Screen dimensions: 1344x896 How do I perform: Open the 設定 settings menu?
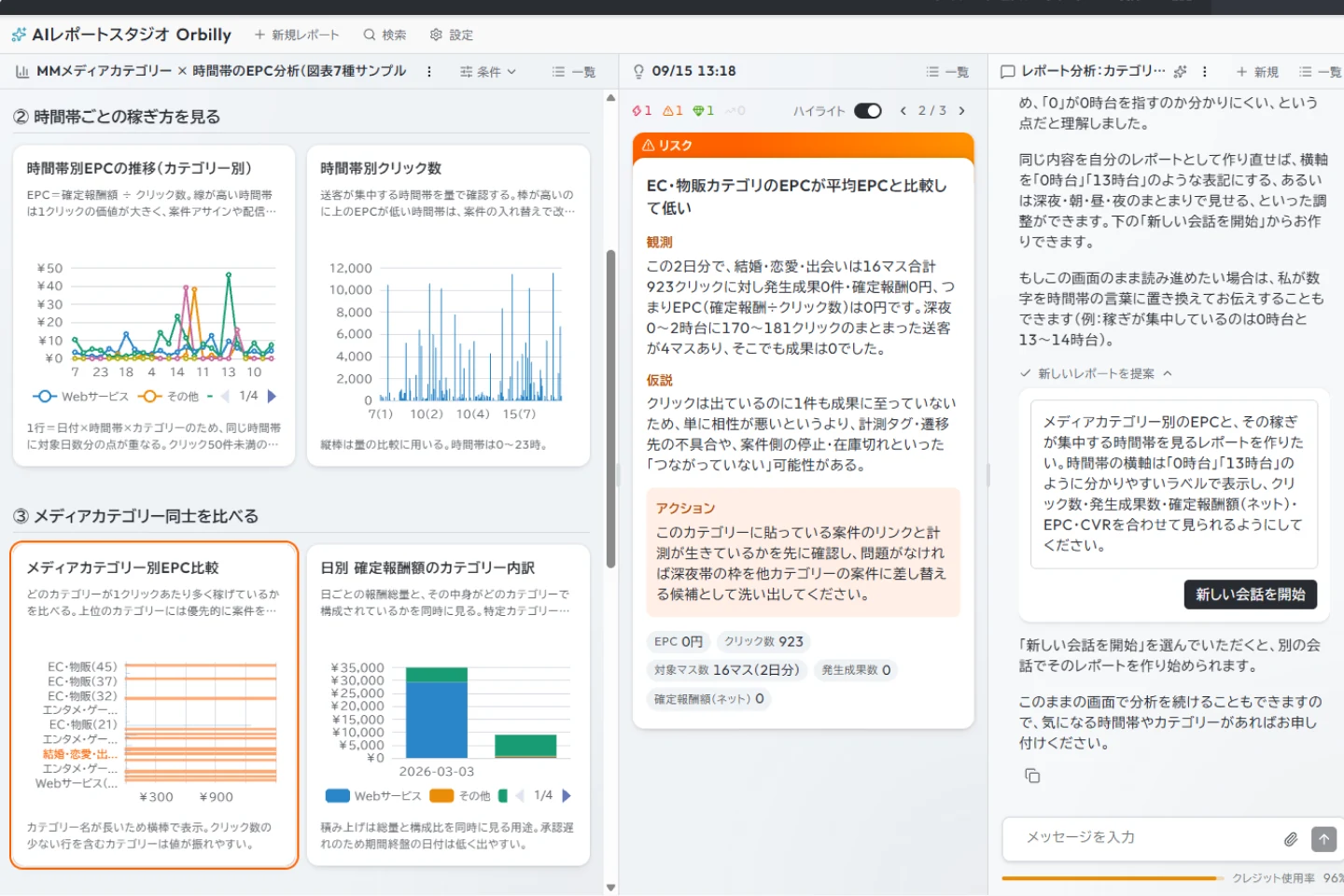click(x=452, y=35)
